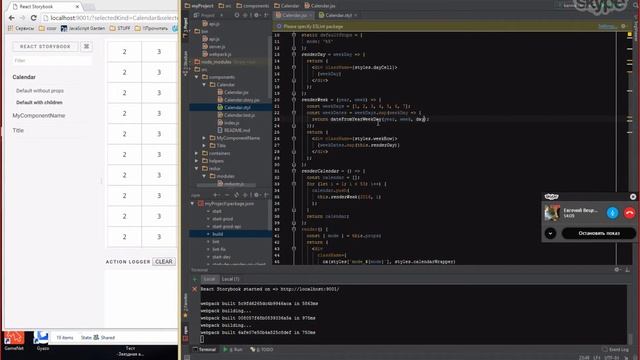Screen dimensions: 640x360
Task: Open the STUFF bookmarks folder
Action: [x=120, y=28]
